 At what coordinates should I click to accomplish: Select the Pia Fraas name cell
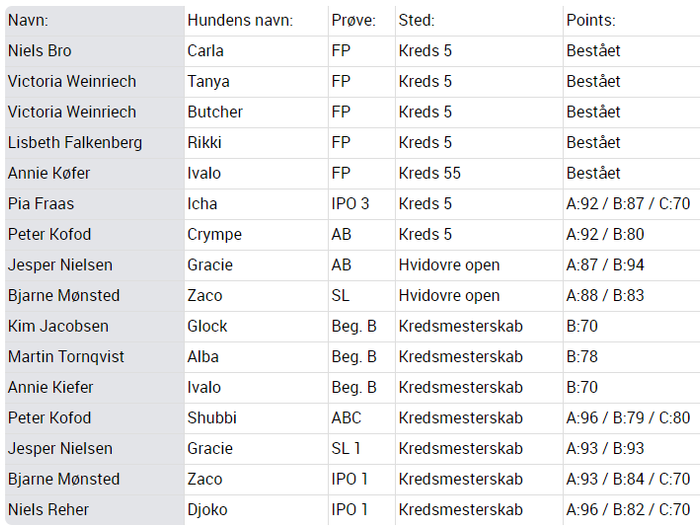pos(95,204)
